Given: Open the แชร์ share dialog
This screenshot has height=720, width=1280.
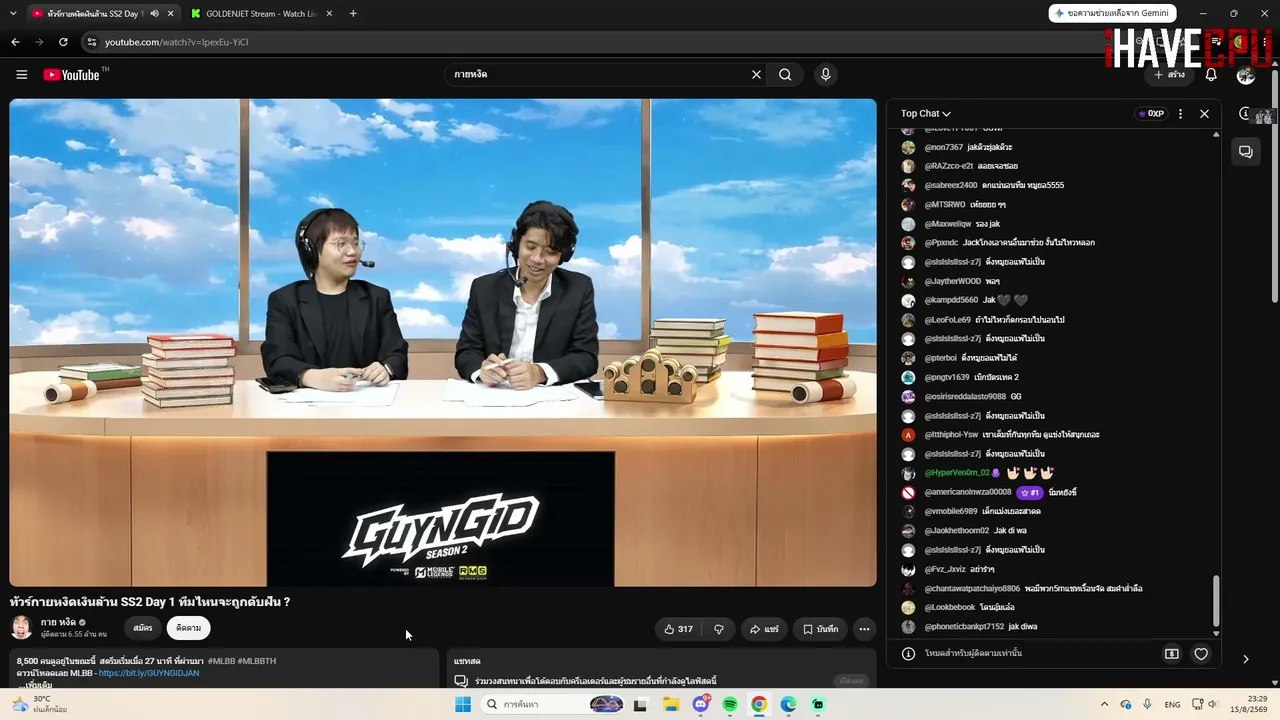Looking at the screenshot, I should click(x=764, y=629).
